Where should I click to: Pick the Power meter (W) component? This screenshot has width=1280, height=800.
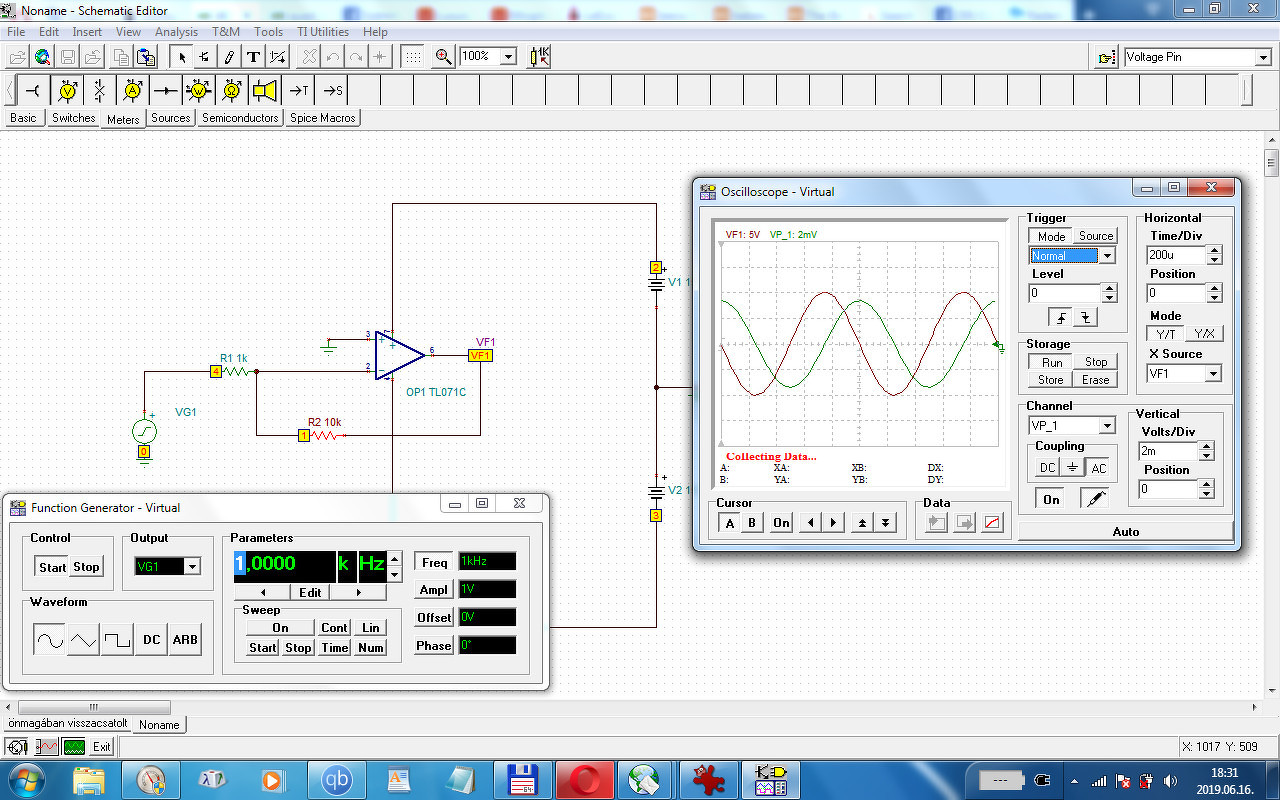pos(198,90)
